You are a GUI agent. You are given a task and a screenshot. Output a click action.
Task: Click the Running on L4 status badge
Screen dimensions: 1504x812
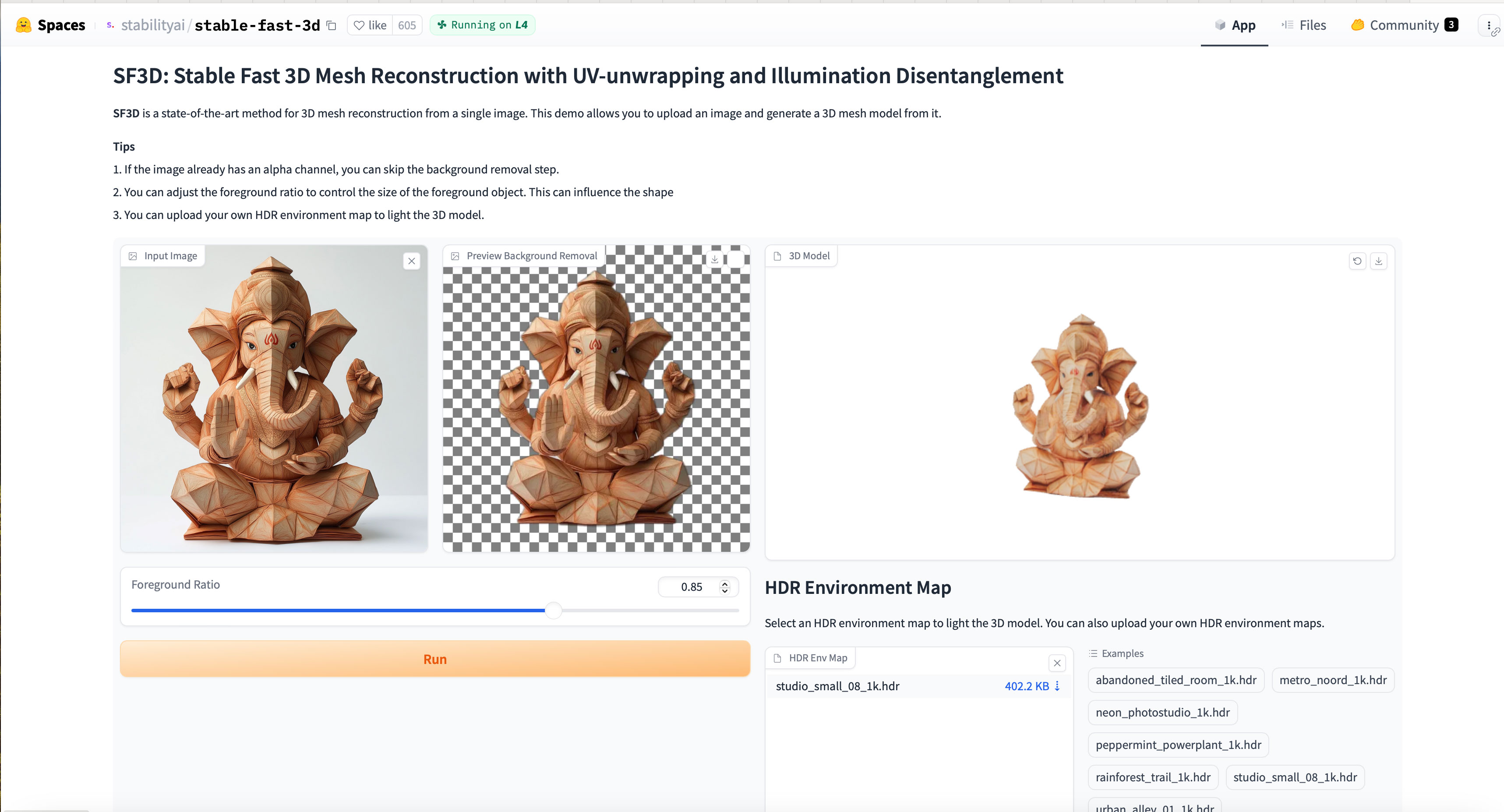[x=482, y=25]
